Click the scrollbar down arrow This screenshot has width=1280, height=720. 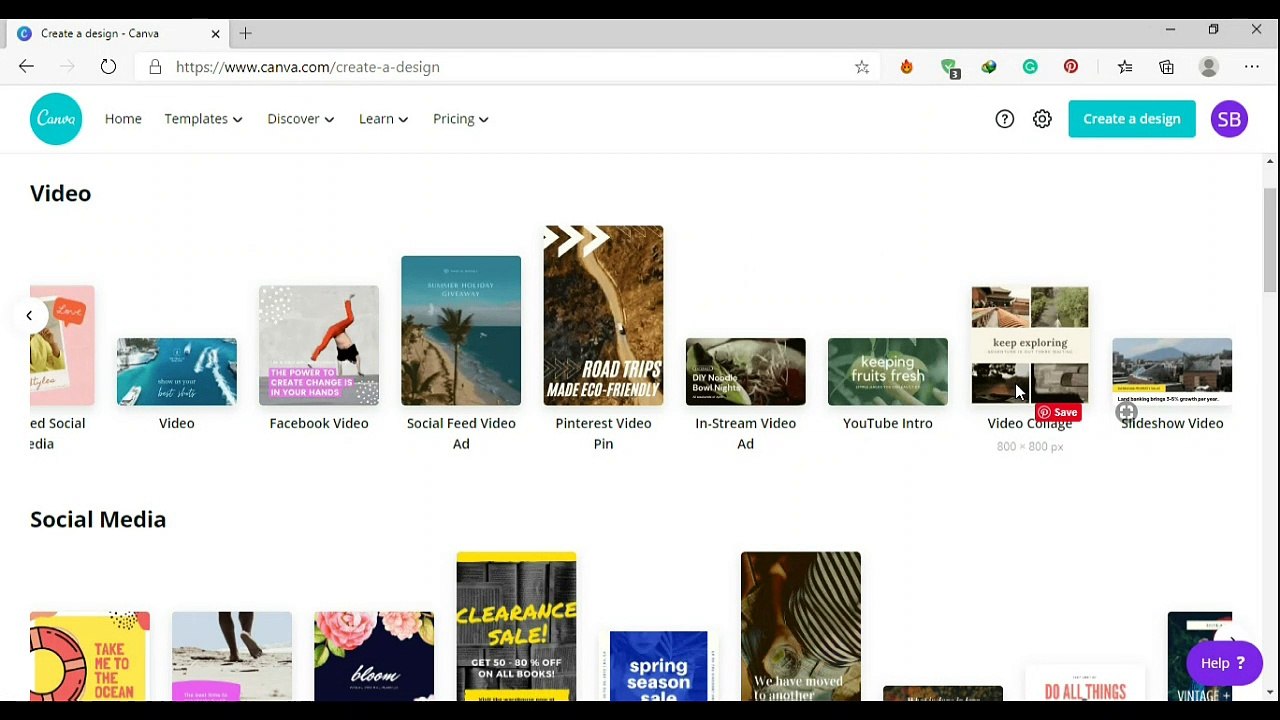point(1270,692)
